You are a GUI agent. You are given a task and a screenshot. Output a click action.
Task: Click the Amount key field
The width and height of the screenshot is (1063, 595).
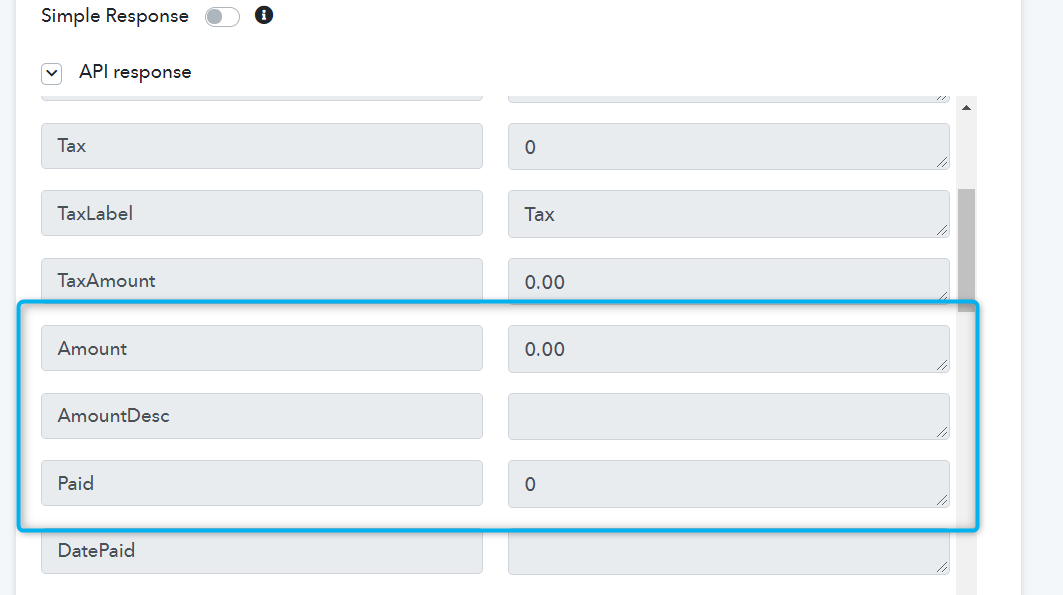click(x=262, y=348)
